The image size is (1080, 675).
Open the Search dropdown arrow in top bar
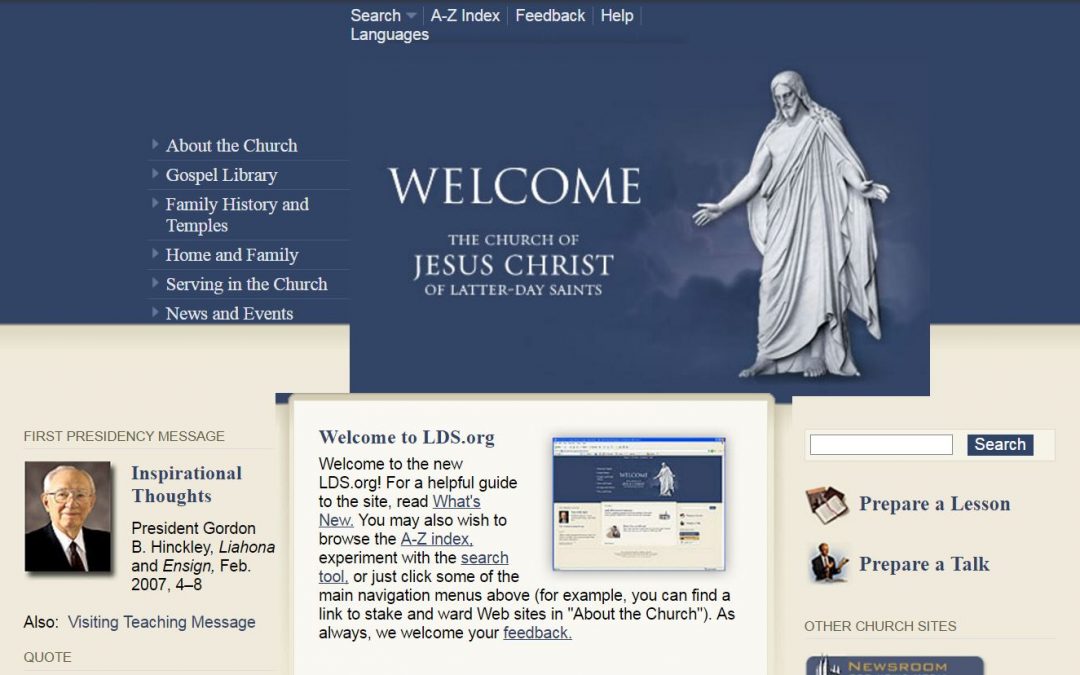[x=411, y=16]
